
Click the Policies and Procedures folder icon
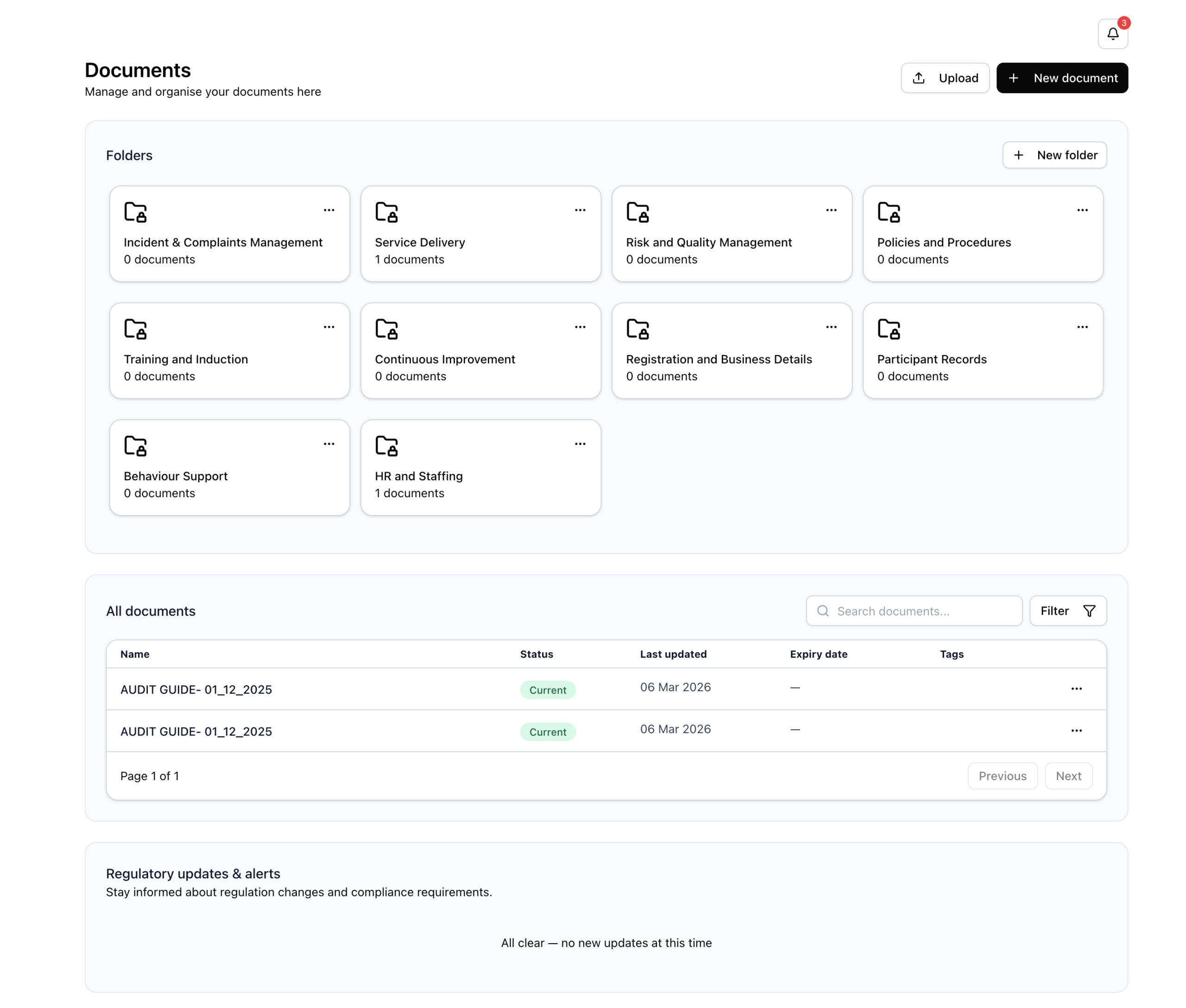(x=889, y=212)
